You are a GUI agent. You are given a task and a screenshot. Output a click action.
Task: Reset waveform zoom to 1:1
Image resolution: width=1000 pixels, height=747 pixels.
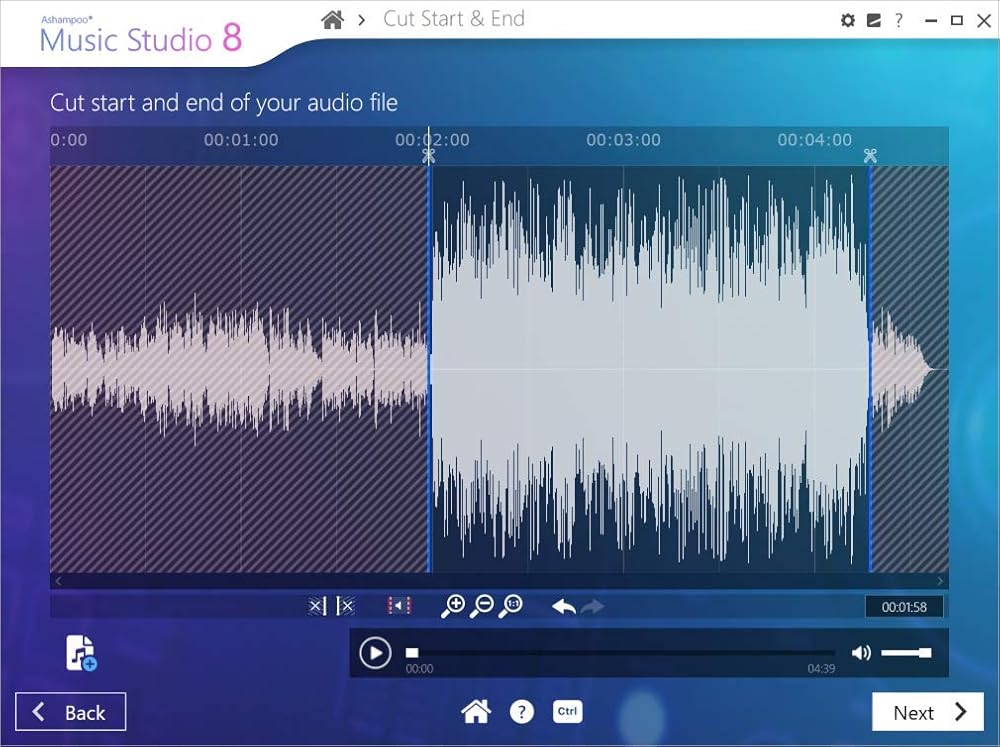(511, 606)
